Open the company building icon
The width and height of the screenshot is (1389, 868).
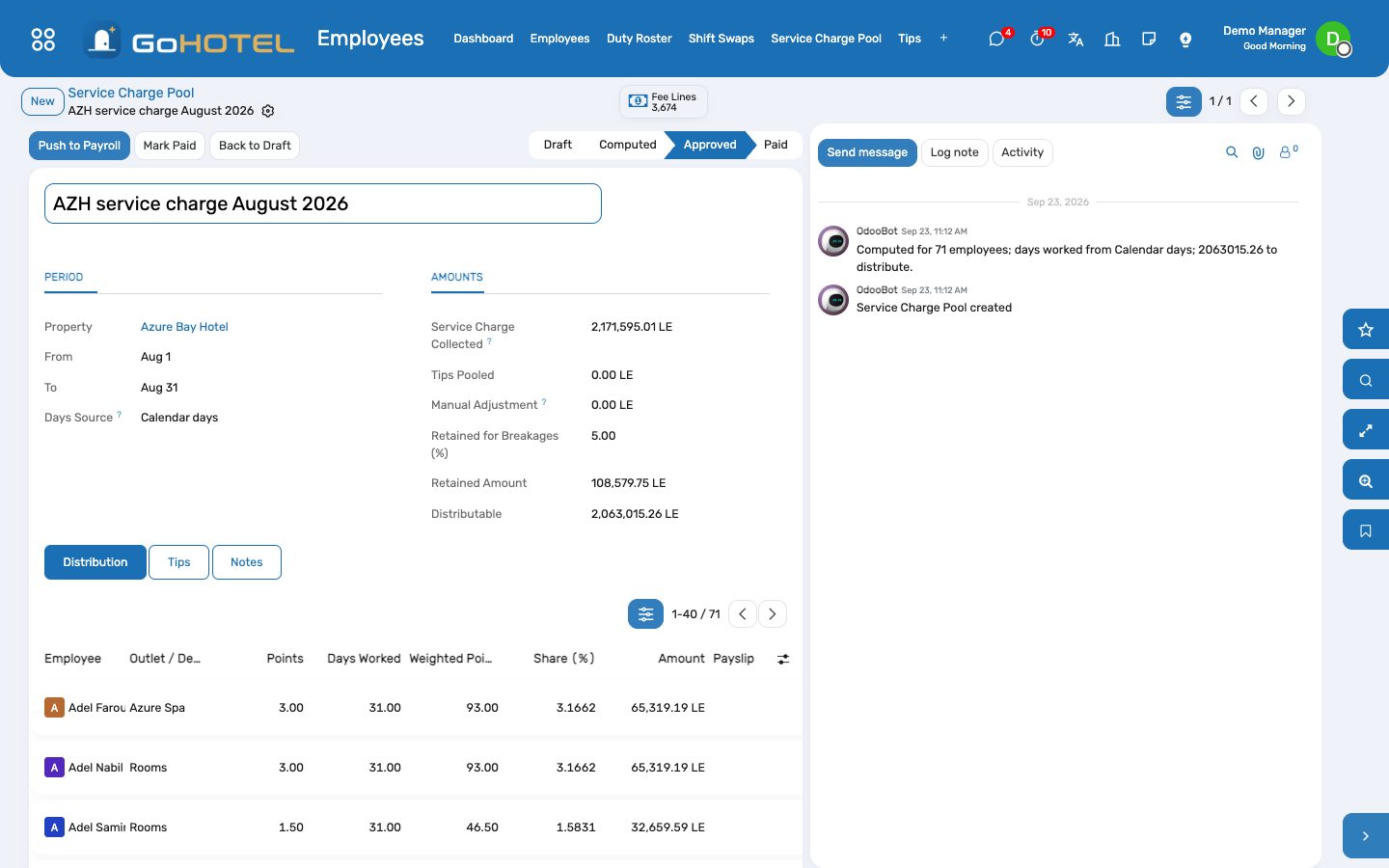tap(1112, 39)
